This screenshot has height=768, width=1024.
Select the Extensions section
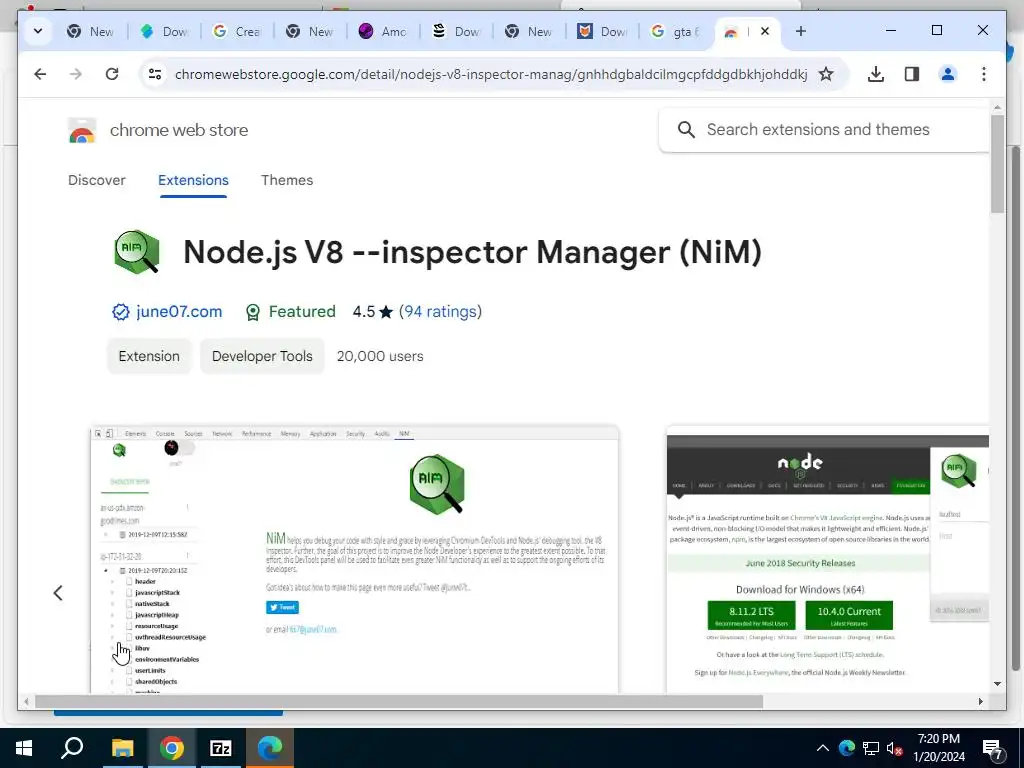[193, 180]
